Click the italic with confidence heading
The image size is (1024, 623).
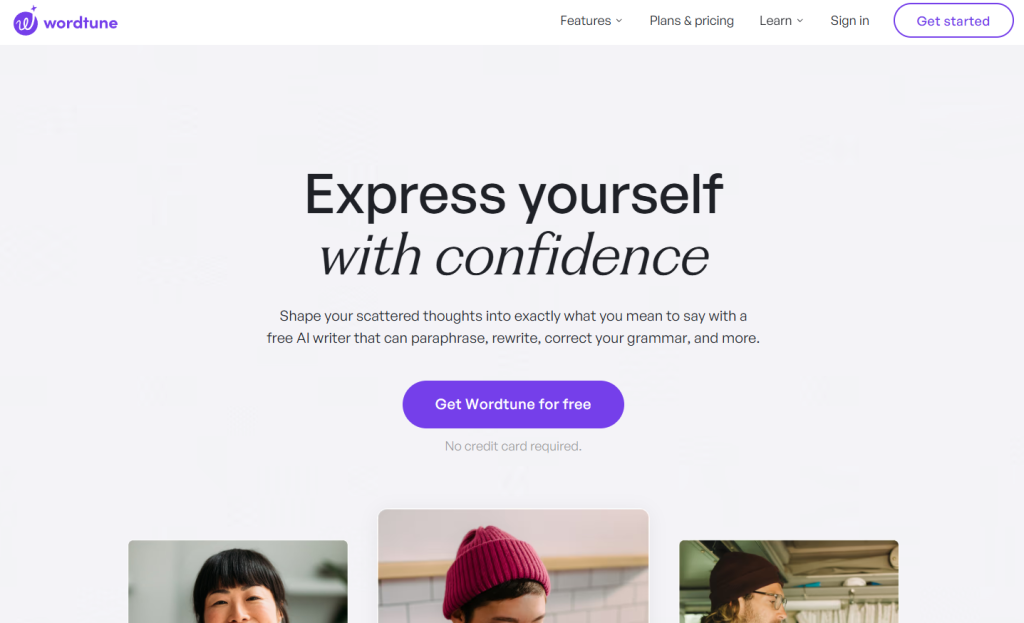pos(513,255)
